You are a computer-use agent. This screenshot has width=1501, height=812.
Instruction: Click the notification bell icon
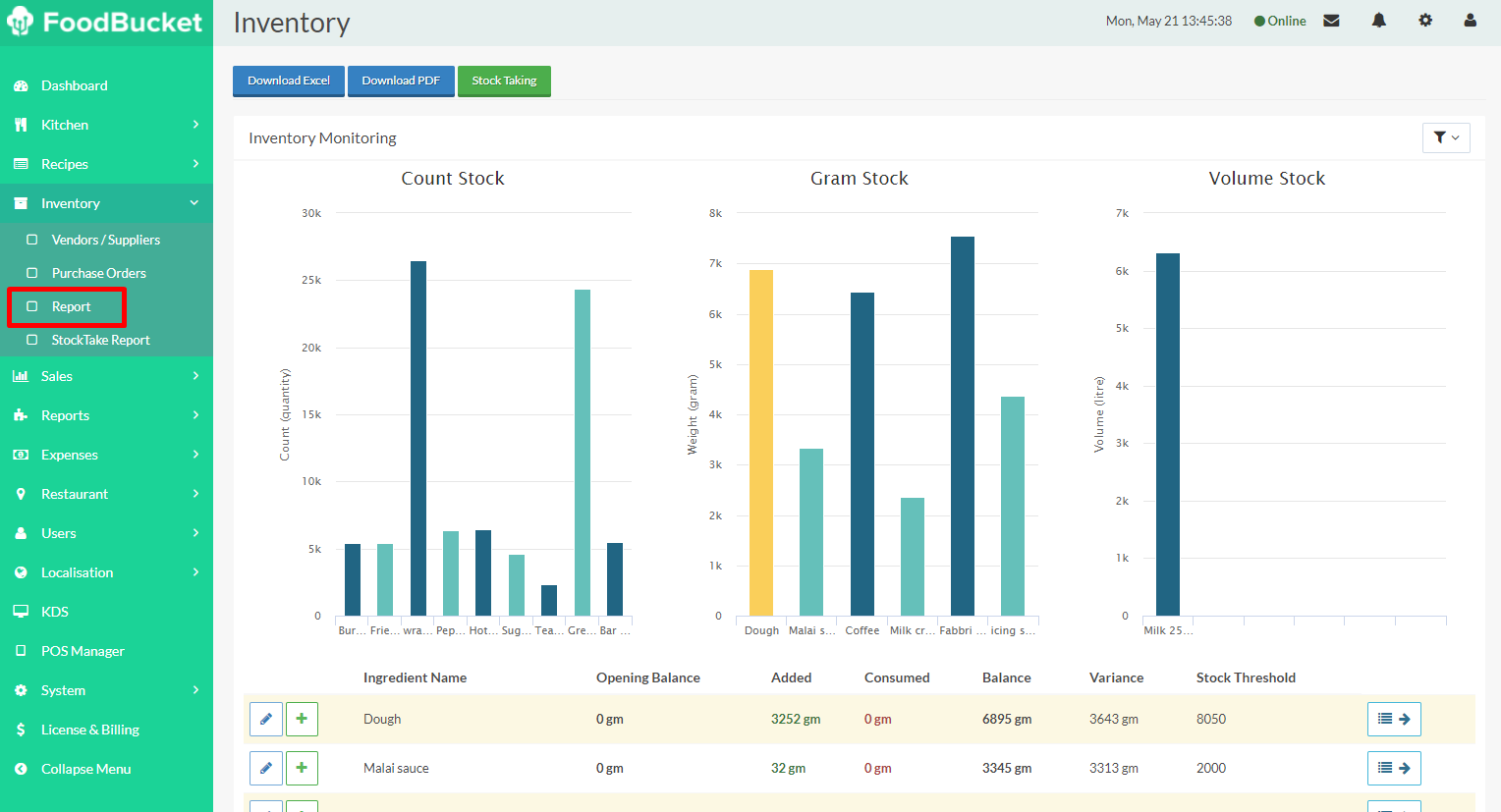click(1378, 21)
